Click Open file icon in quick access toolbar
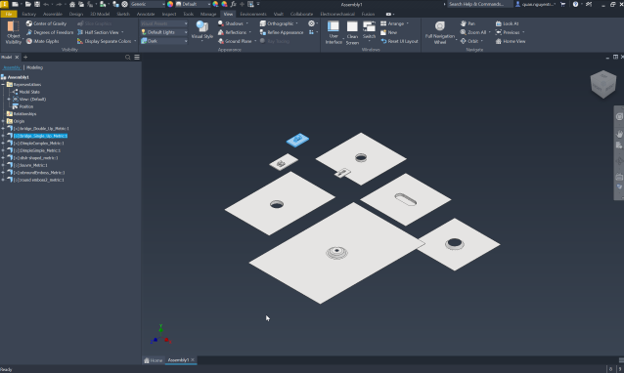 [28, 4]
